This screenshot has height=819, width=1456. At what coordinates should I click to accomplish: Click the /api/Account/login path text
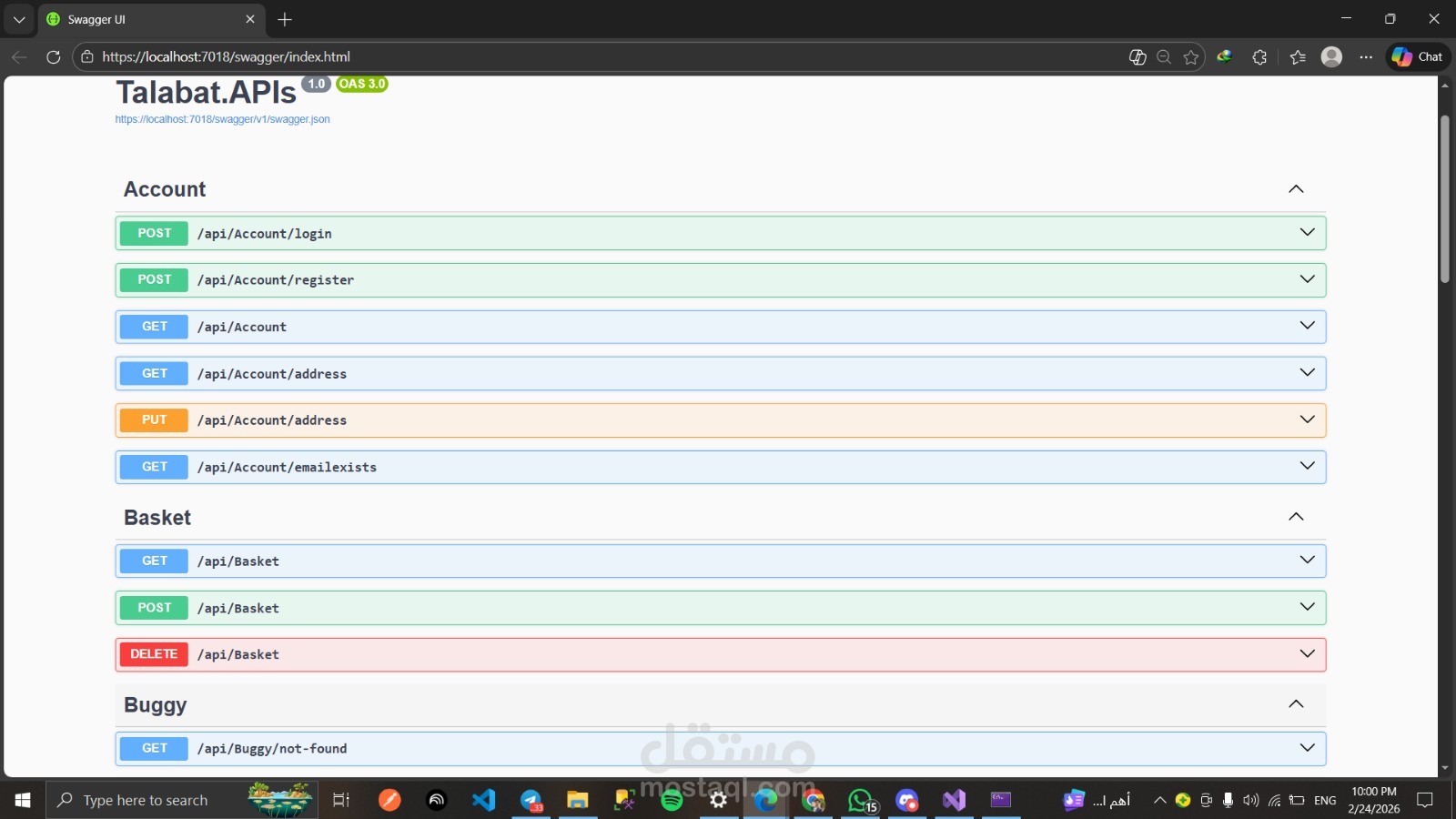[x=264, y=234]
